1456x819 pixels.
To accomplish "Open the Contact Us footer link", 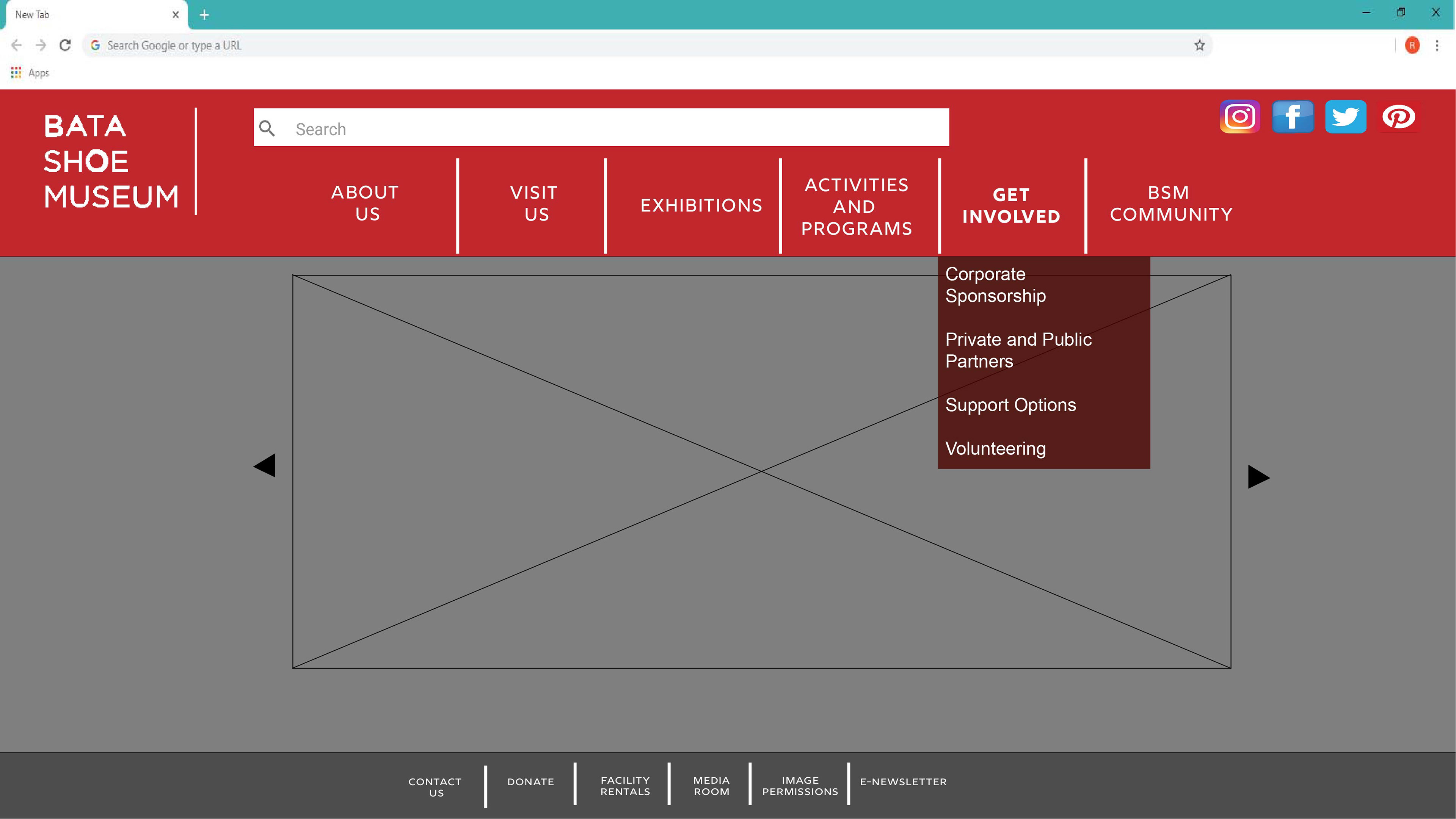I will [x=435, y=787].
